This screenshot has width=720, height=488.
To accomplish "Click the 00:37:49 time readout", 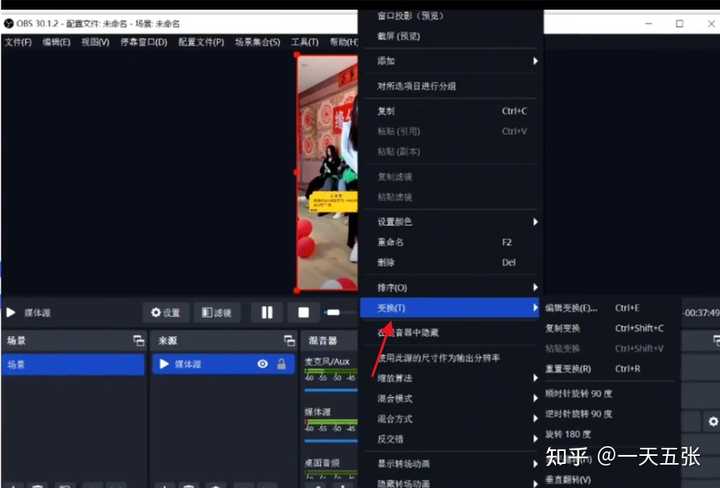I will tap(702, 313).
